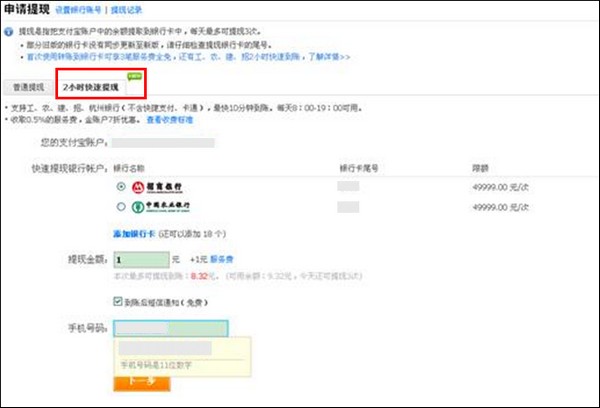This screenshot has width=600, height=408.
Task: Click the red 8.32 maximum amount value
Action: 199,276
